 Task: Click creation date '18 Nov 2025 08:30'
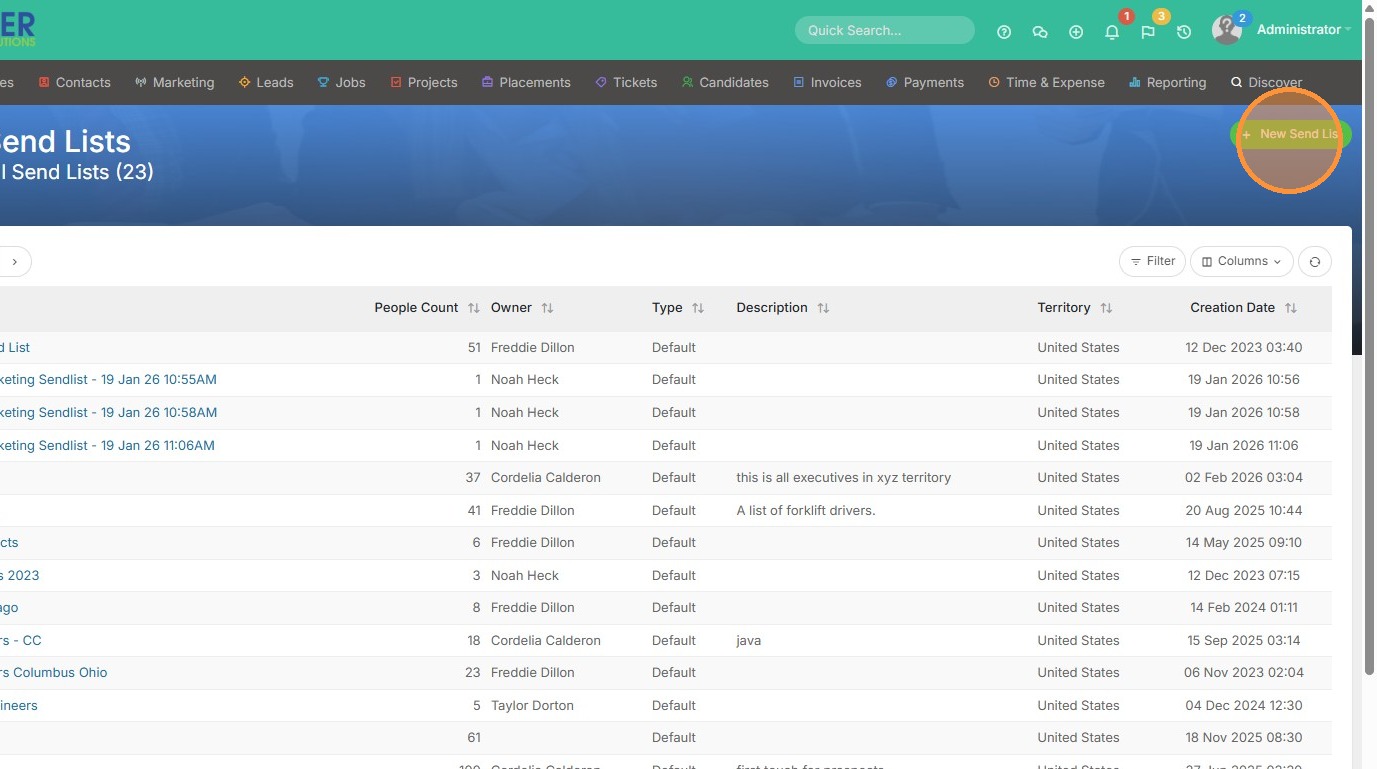point(1244,738)
